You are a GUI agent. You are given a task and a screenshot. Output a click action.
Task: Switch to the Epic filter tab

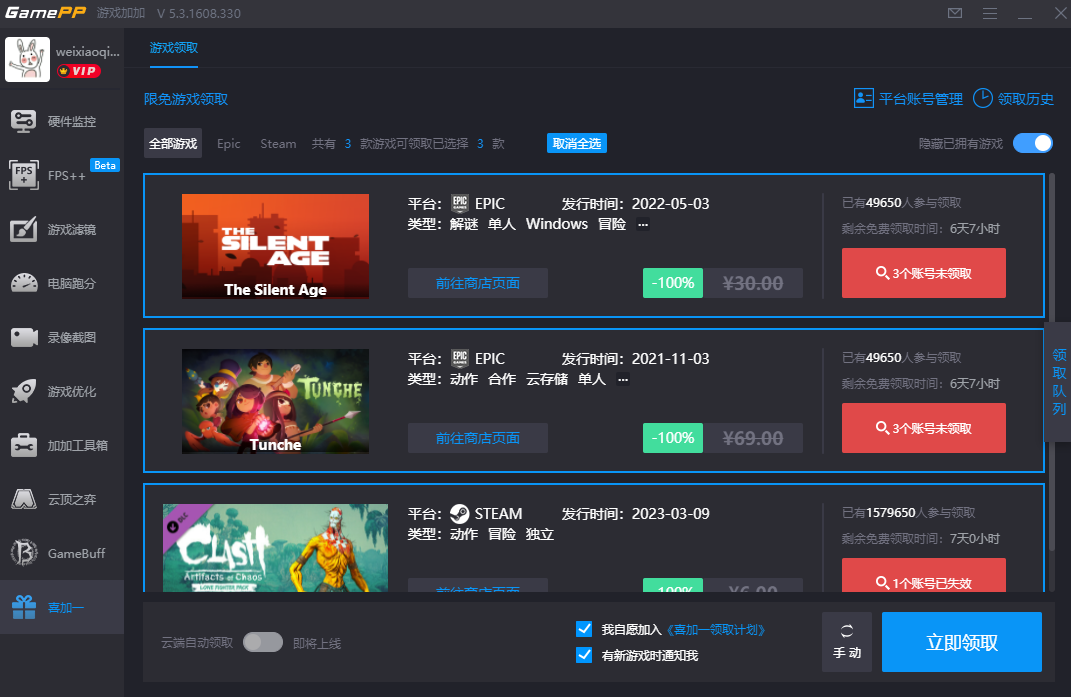[x=229, y=143]
